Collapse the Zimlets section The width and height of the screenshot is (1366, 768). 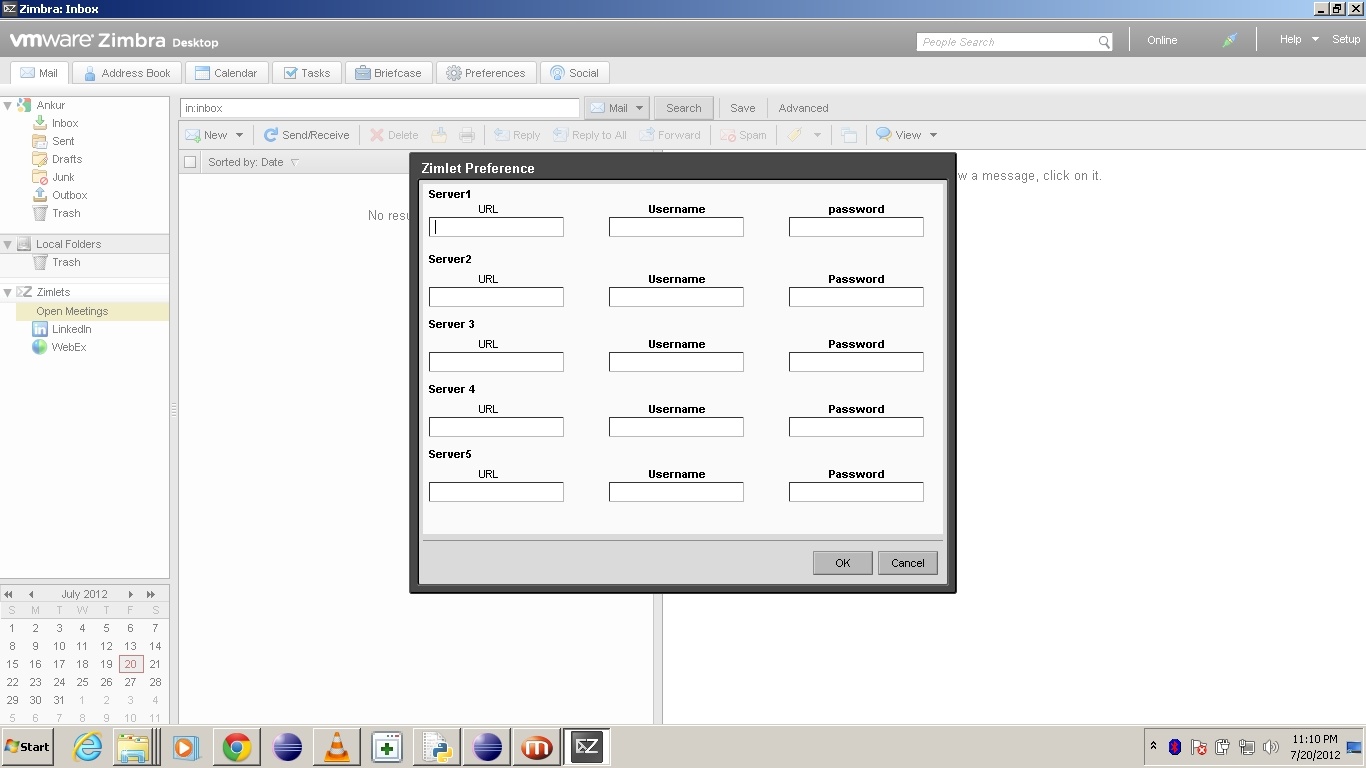[x=8, y=292]
